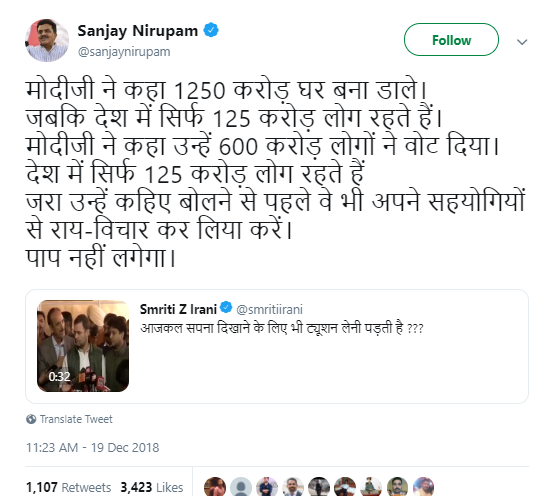This screenshot has height=496, width=545.
Task: Click the globe icon beside Translate Tweet
Action: click(31, 419)
